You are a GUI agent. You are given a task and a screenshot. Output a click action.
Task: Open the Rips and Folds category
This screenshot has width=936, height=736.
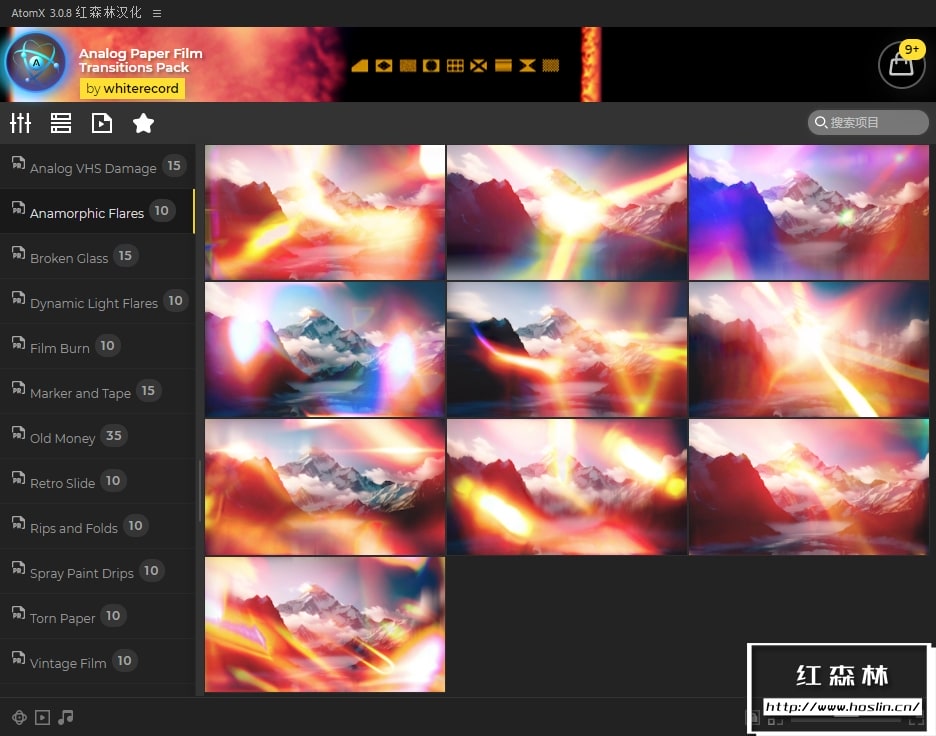pyautogui.click(x=97, y=526)
